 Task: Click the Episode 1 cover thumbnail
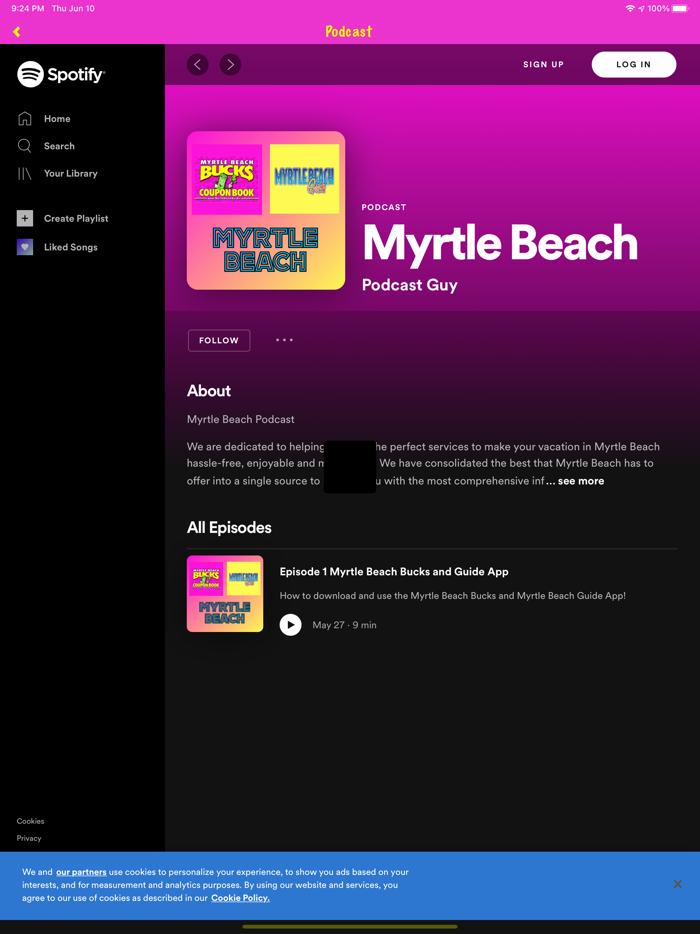tap(225, 594)
